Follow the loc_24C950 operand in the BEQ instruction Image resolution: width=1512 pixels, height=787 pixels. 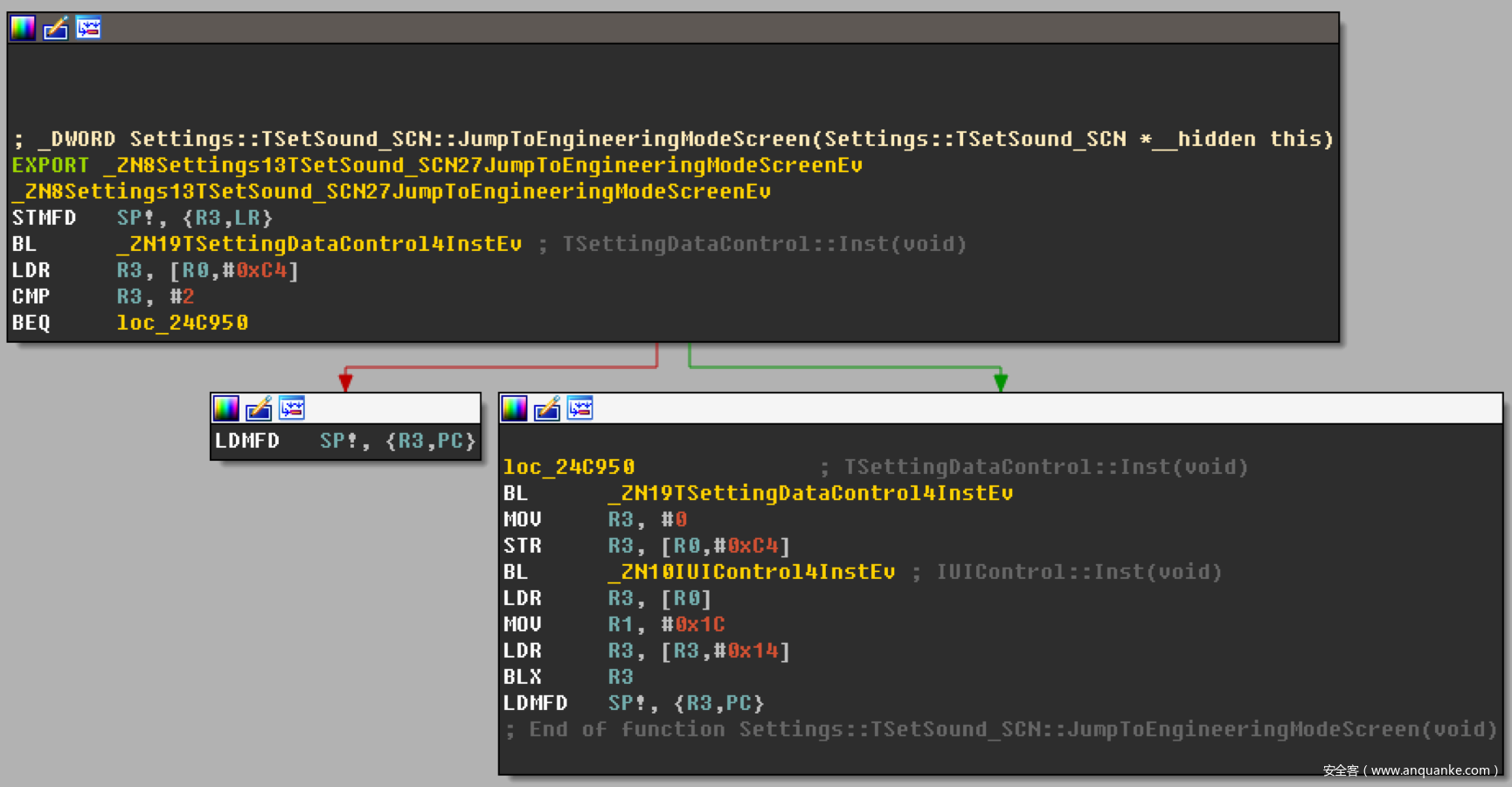[182, 323]
